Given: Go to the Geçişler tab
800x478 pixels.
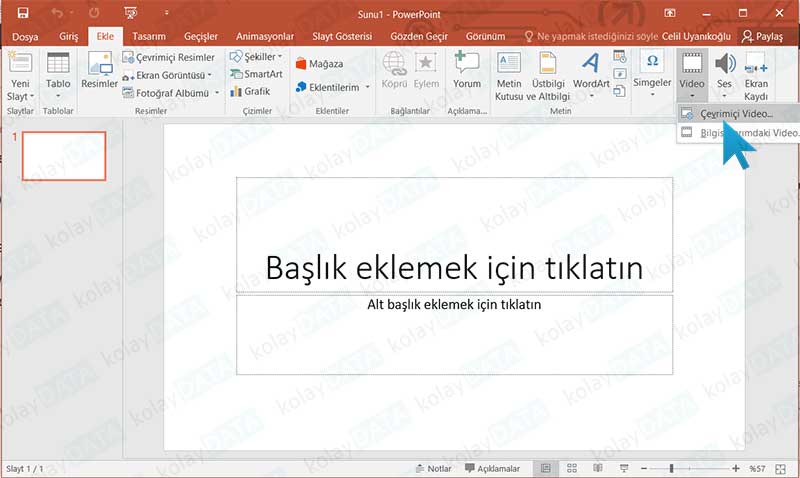Looking at the screenshot, I should click(x=201, y=36).
